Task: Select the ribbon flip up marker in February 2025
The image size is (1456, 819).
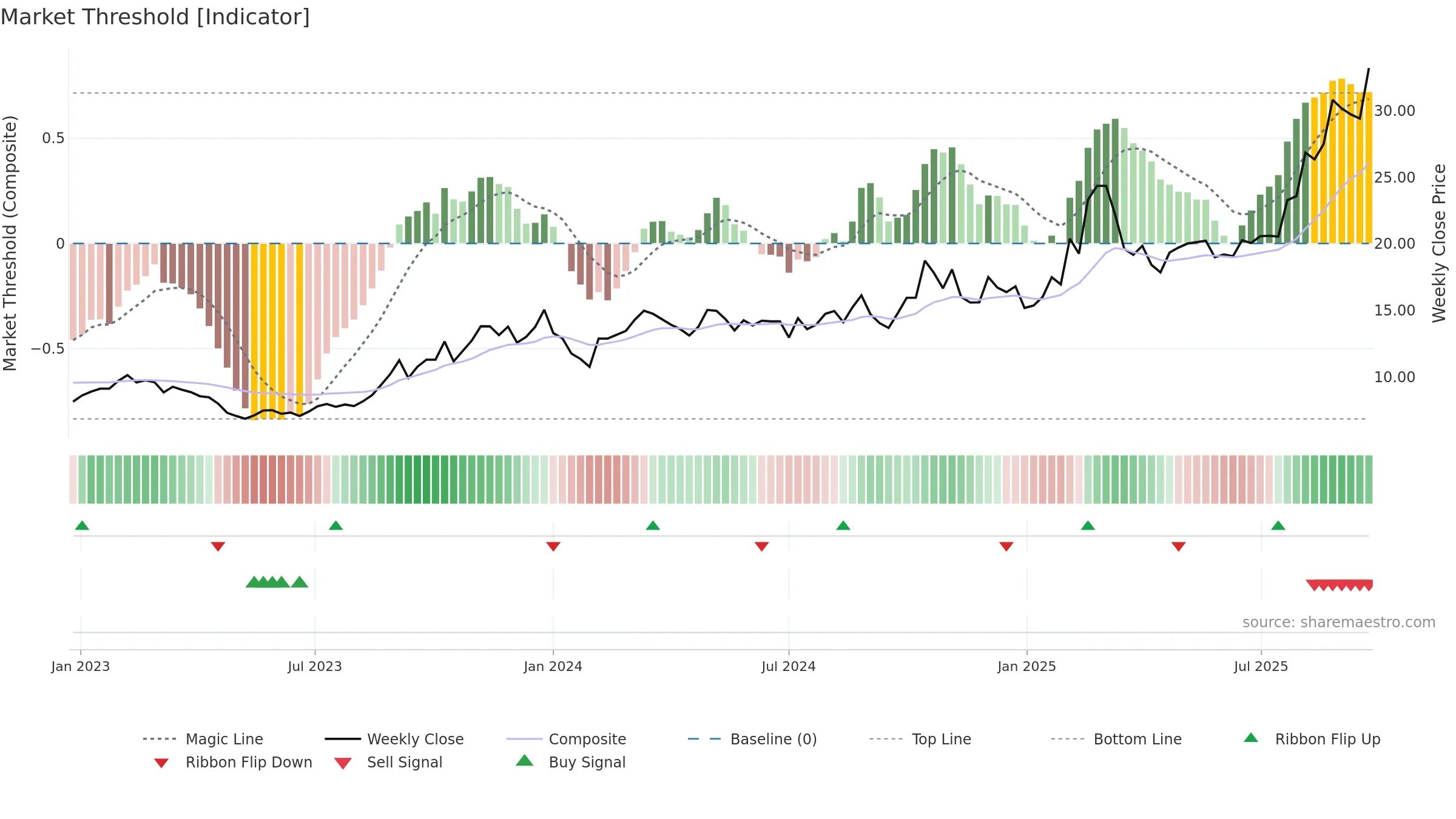Action: coord(1088,525)
